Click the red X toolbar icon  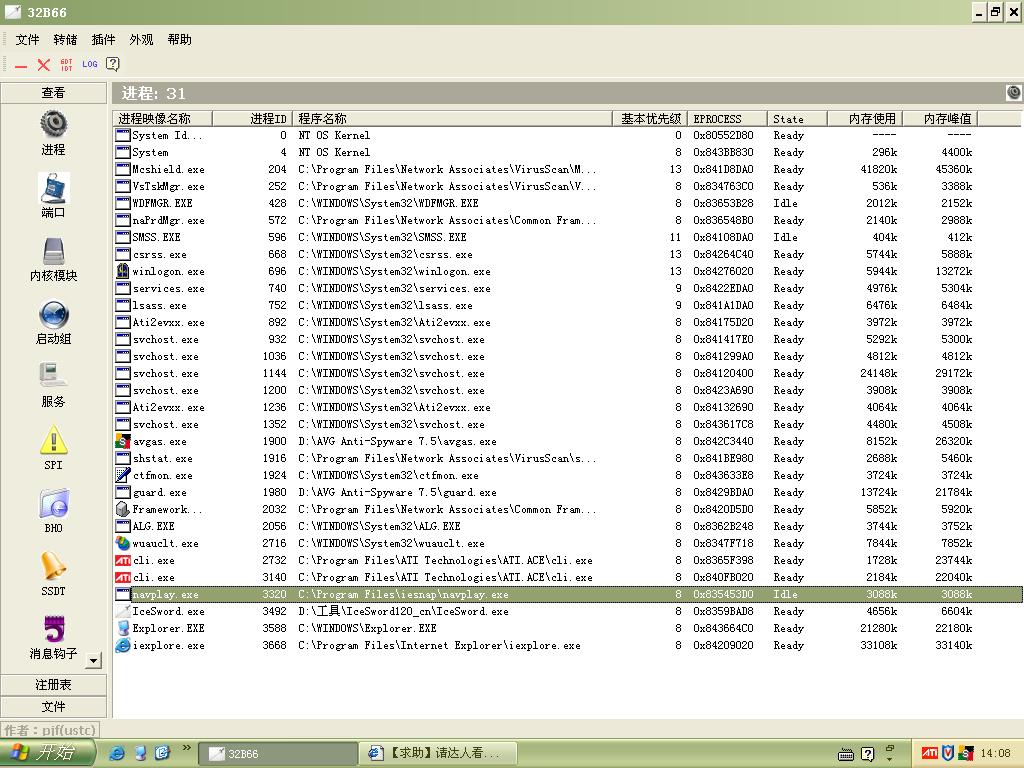coord(43,64)
